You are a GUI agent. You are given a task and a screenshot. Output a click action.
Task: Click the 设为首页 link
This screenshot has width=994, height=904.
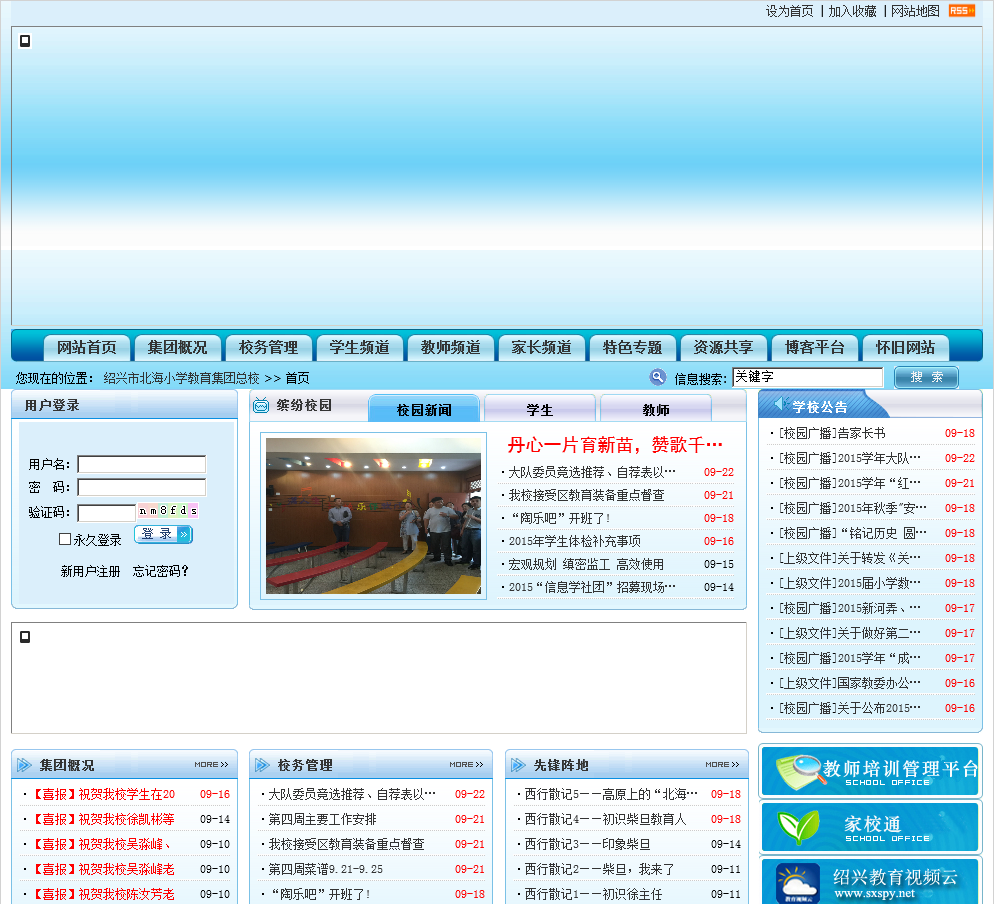pos(789,11)
